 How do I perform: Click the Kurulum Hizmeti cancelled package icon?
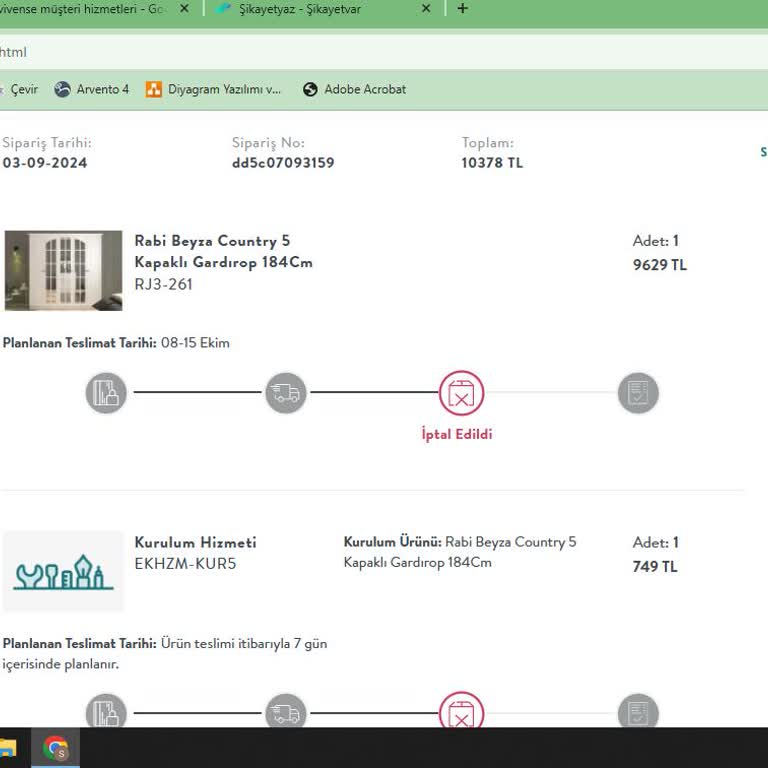tap(461, 710)
